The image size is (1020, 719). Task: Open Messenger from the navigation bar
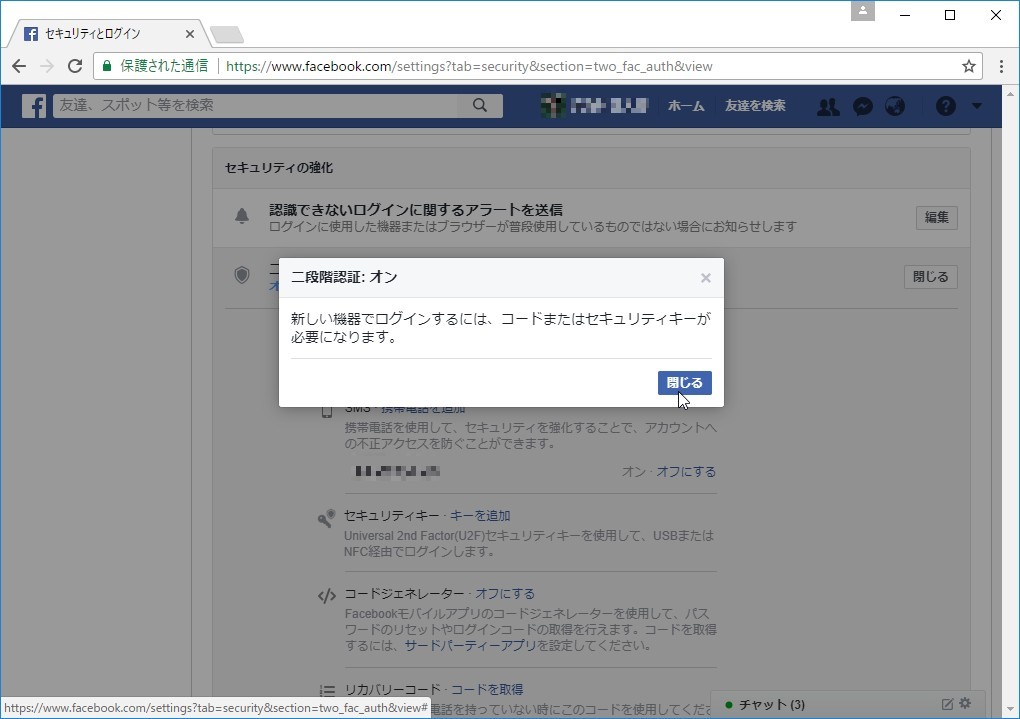coord(862,105)
